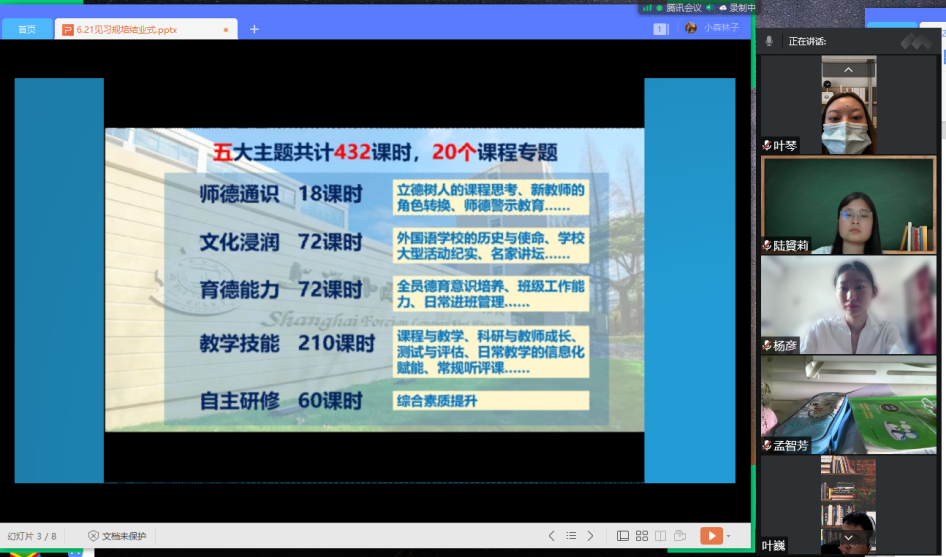Select 叶琴's video thumbnail
The height and width of the screenshot is (557, 946).
click(x=848, y=105)
